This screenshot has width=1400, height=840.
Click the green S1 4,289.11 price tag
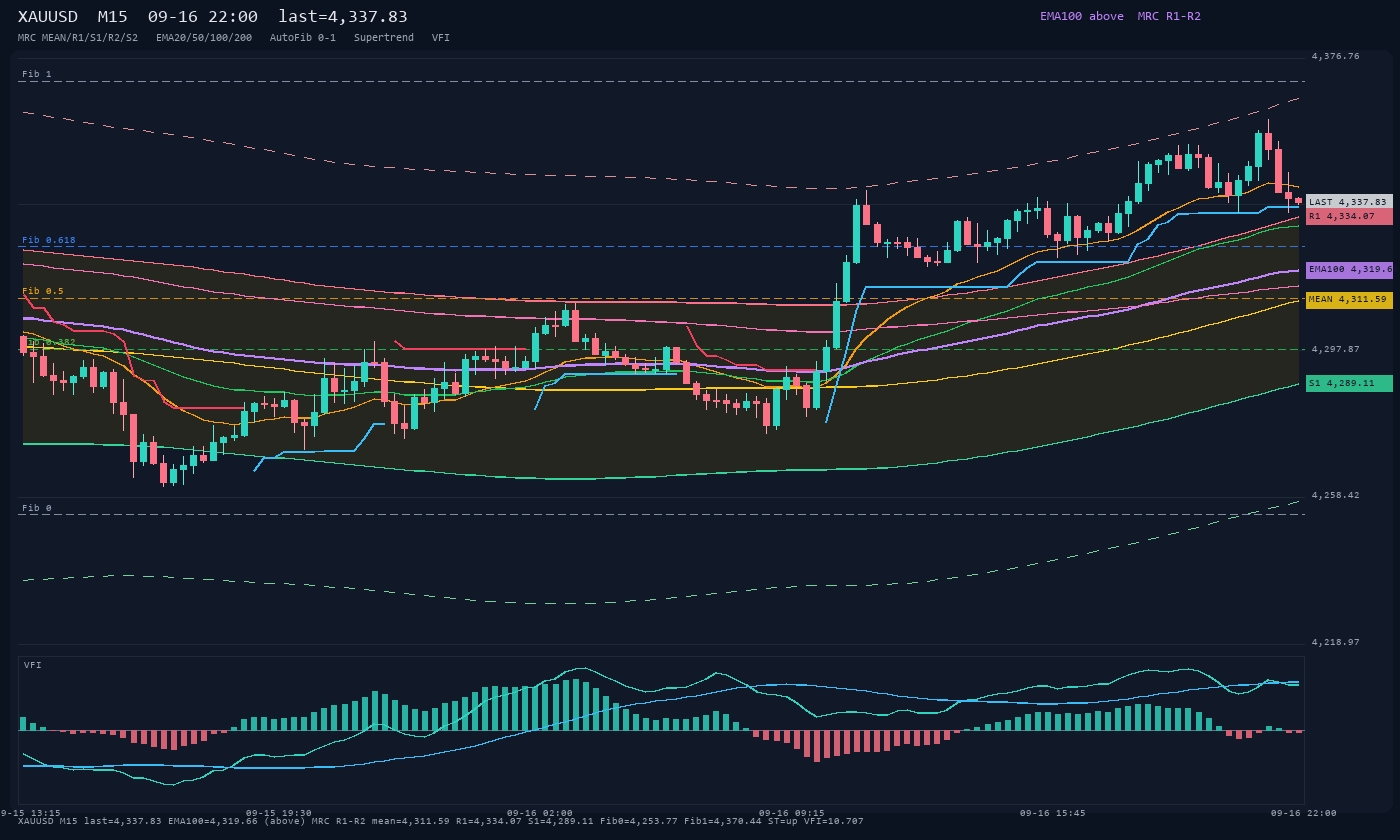[x=1349, y=383]
